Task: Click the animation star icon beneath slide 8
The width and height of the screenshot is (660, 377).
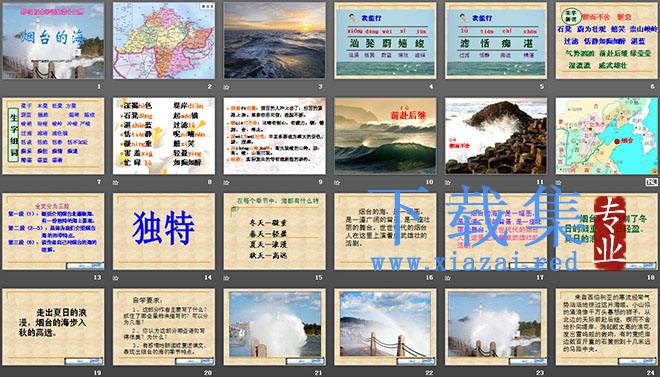Action: tap(116, 183)
